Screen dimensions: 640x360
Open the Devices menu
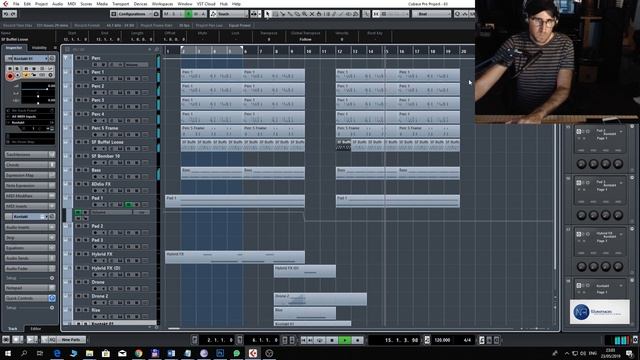click(140, 4)
